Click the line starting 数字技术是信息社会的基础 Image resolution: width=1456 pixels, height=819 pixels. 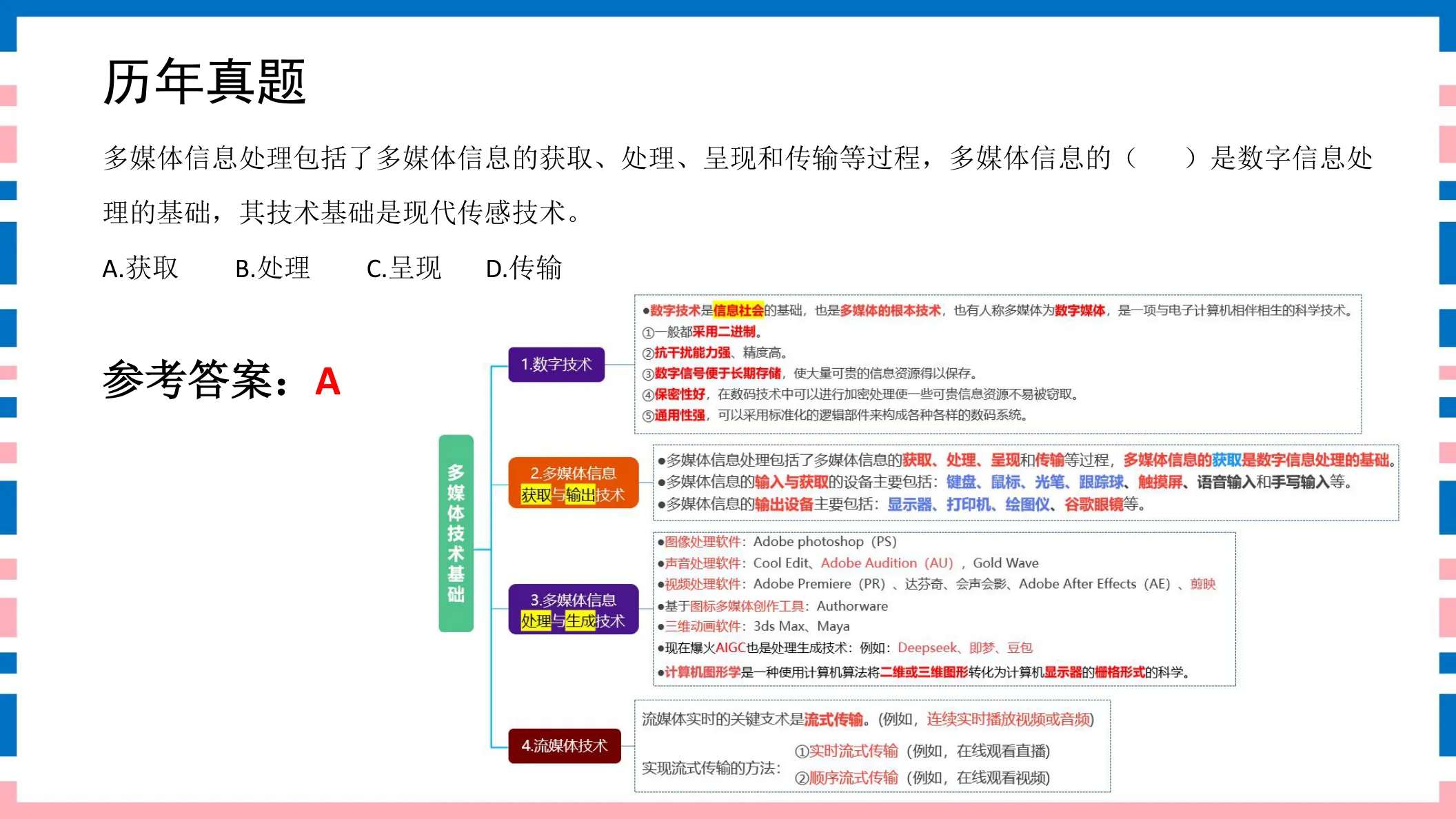[x=998, y=311]
